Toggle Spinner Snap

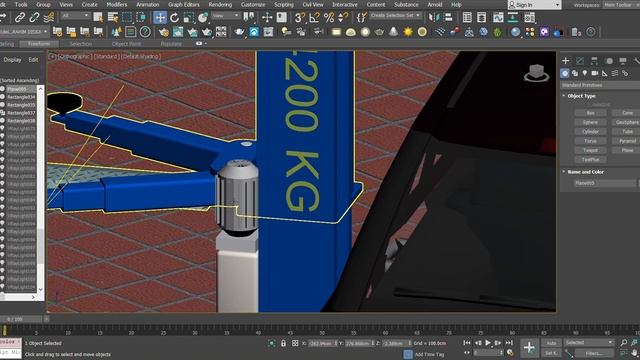tap(343, 18)
